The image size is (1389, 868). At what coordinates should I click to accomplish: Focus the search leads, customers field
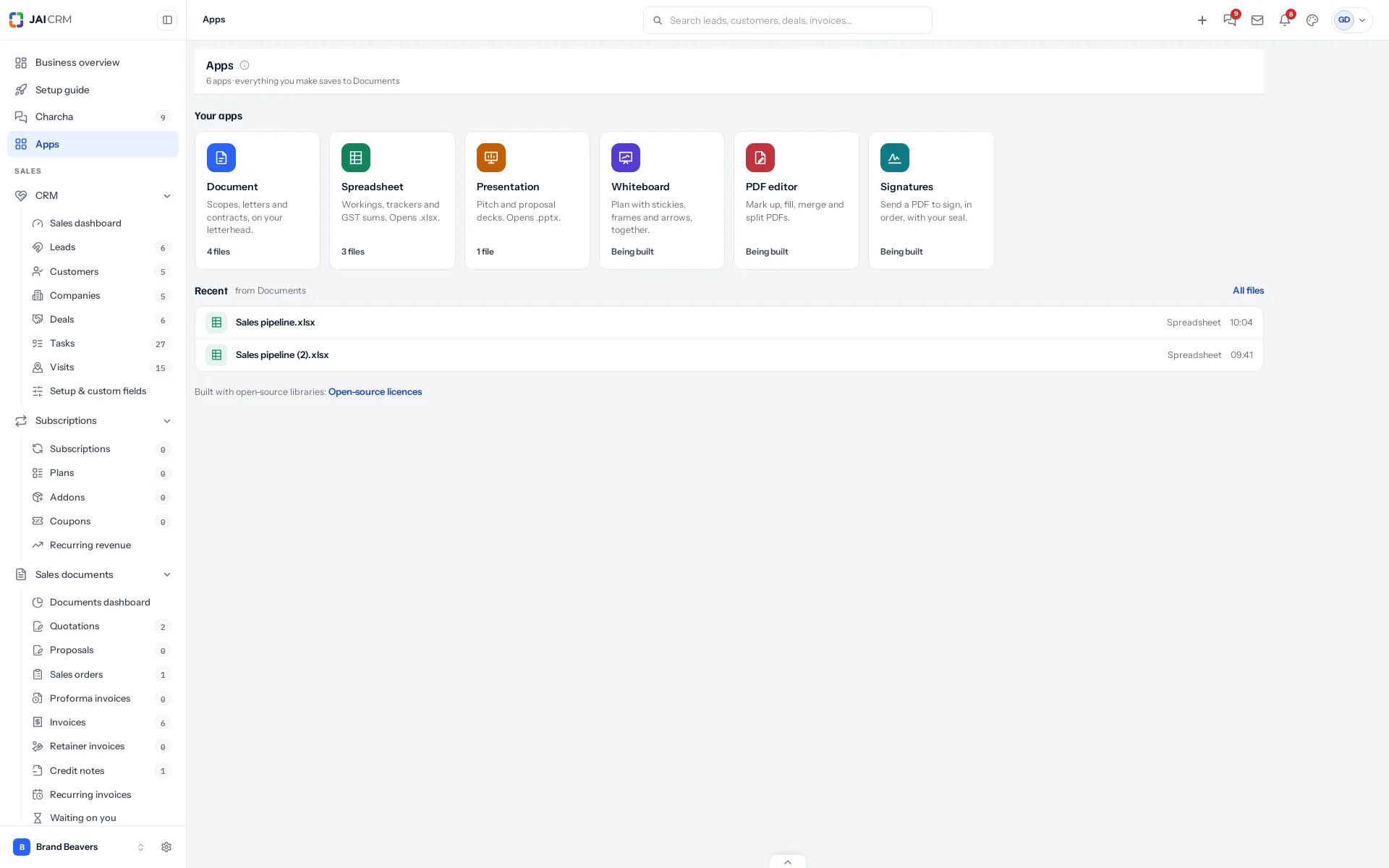(788, 20)
